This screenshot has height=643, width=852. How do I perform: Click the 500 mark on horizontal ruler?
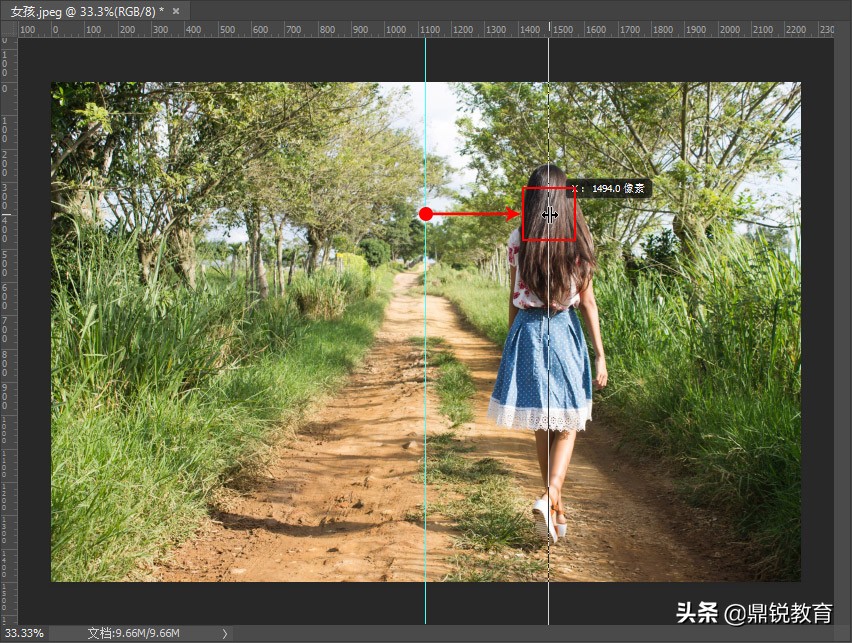(x=227, y=29)
